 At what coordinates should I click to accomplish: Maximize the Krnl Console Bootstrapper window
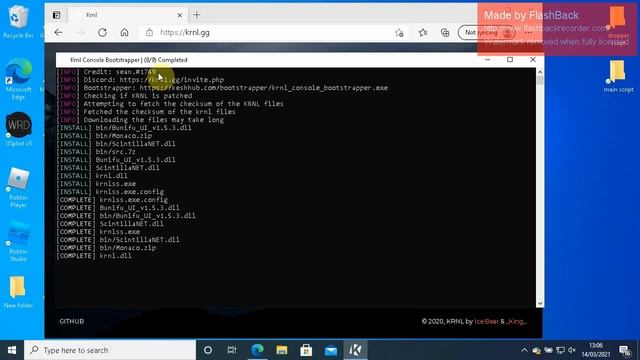click(510, 60)
